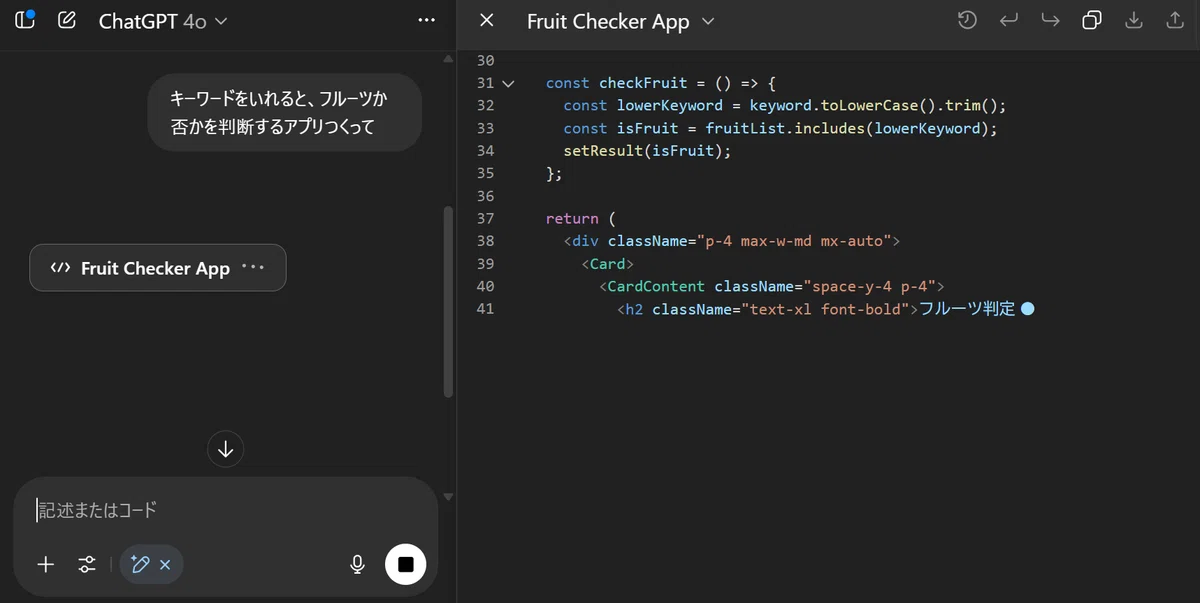This screenshot has width=1200, height=603.
Task: Click the <Card> tag on line 39
Action: pos(608,264)
